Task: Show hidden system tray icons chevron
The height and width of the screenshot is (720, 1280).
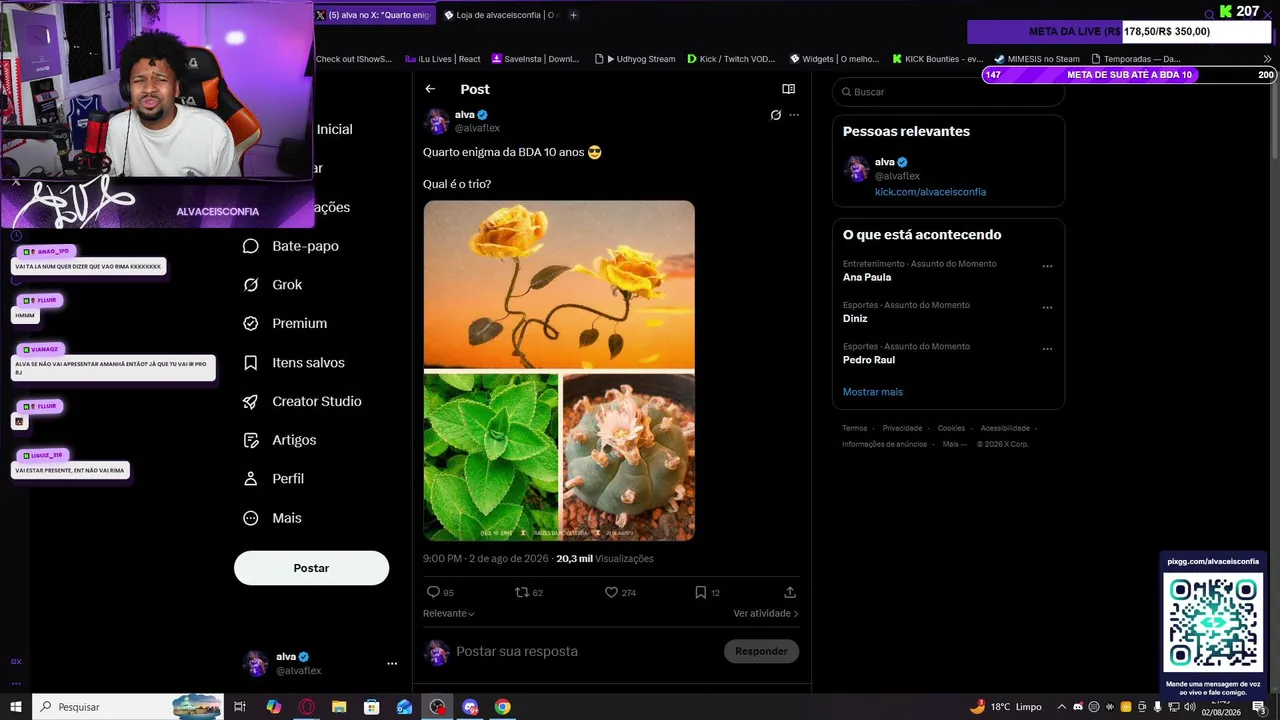Action: 1062,707
